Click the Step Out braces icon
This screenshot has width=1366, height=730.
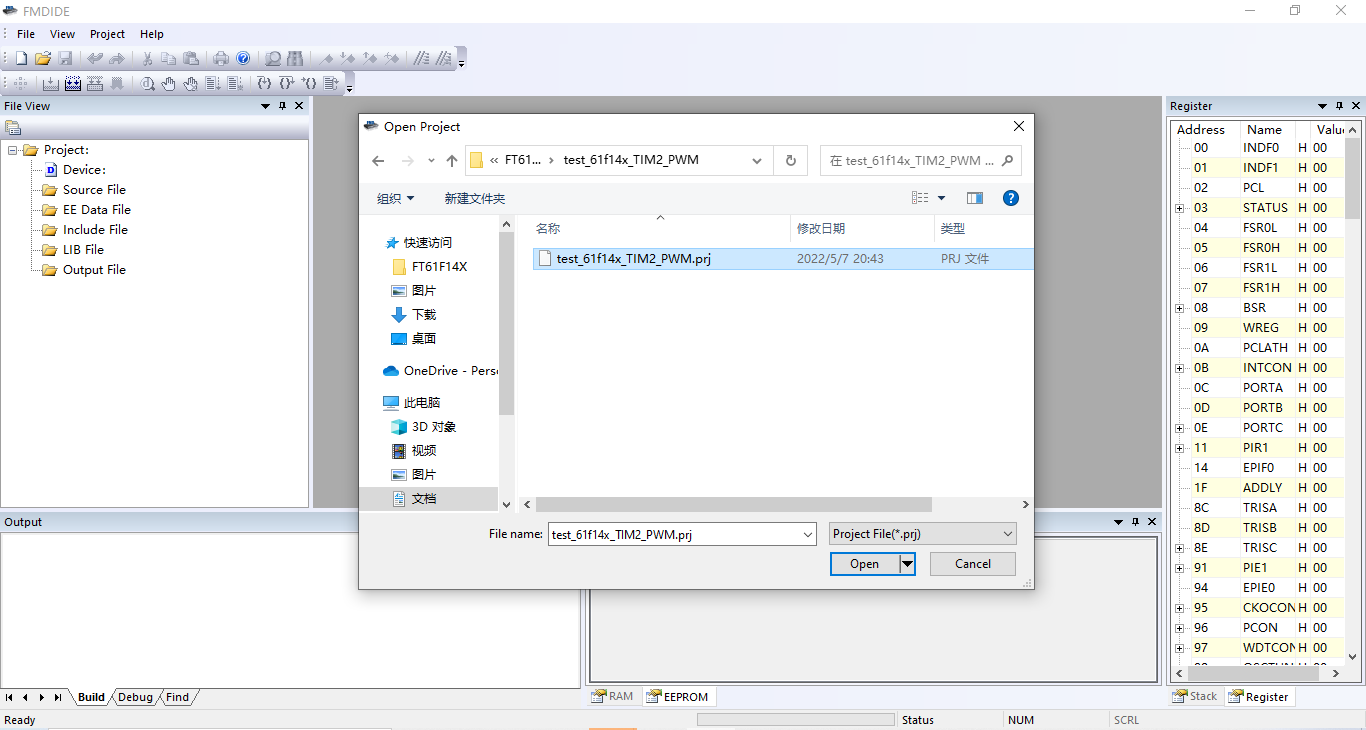click(x=309, y=84)
